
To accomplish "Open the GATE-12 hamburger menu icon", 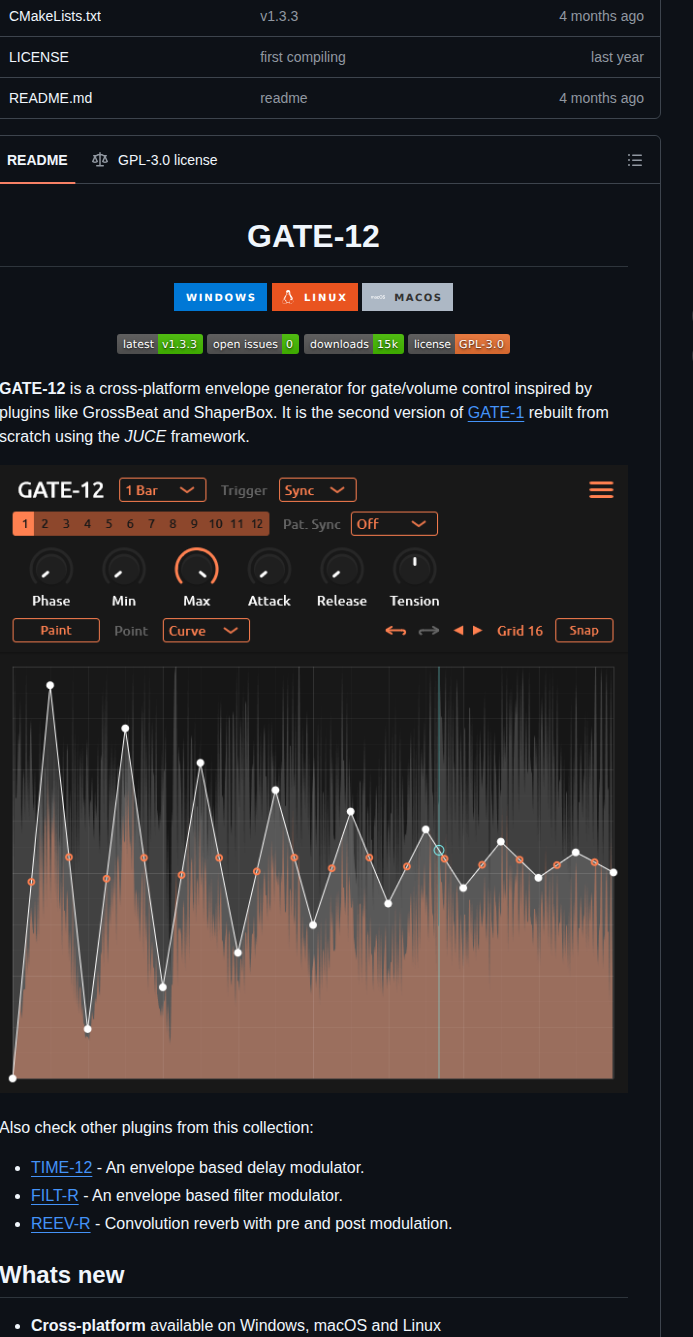I will click(x=601, y=490).
